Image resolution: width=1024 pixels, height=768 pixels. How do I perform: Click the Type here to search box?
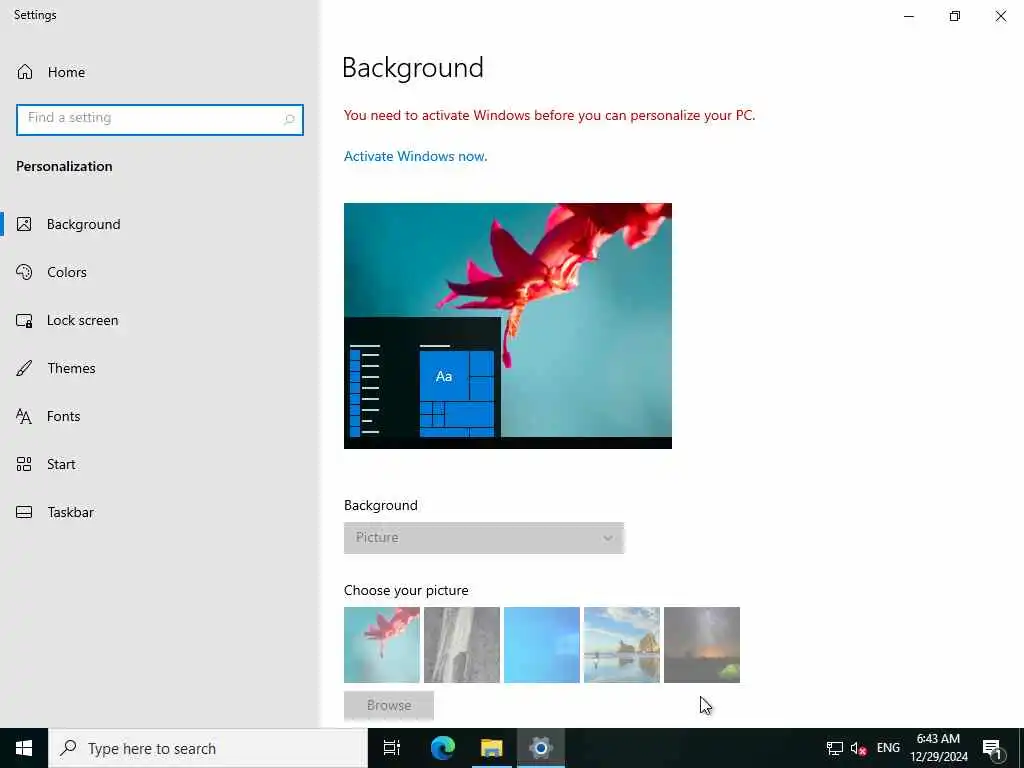pos(208,748)
